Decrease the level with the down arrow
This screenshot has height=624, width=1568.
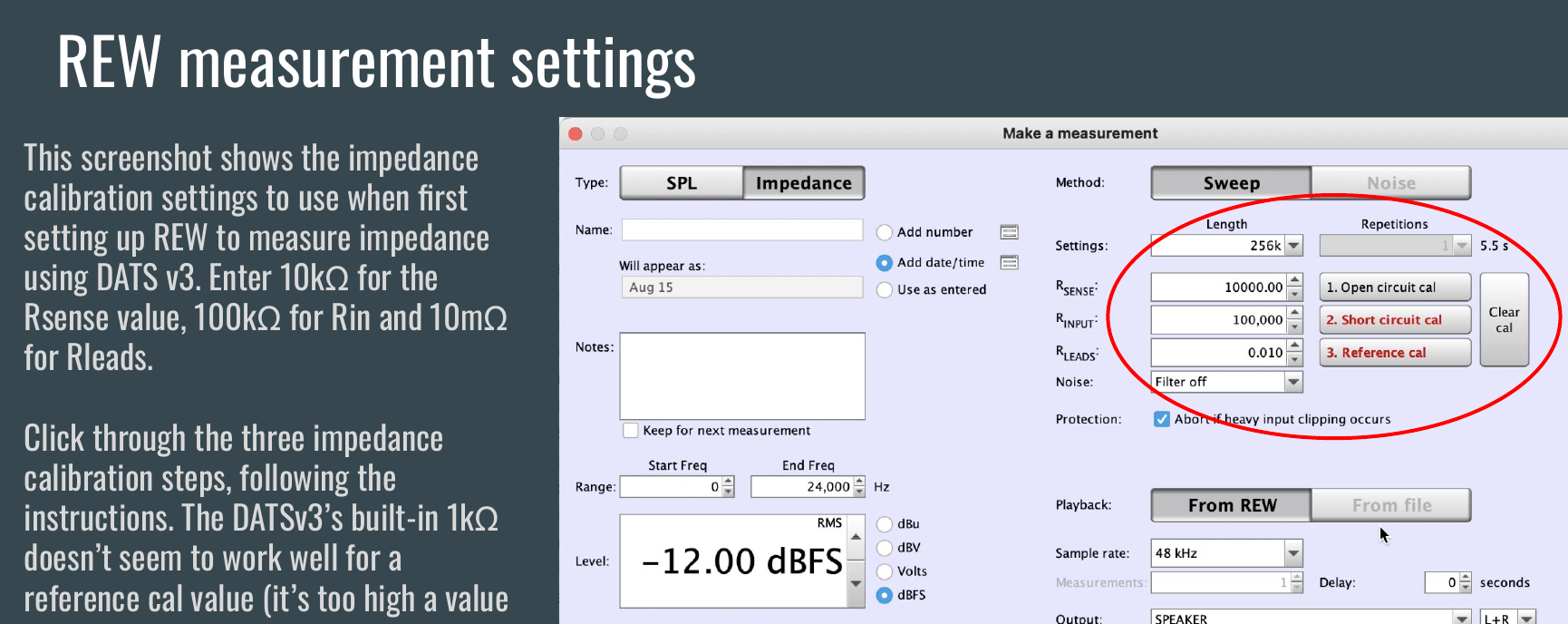coord(856,583)
